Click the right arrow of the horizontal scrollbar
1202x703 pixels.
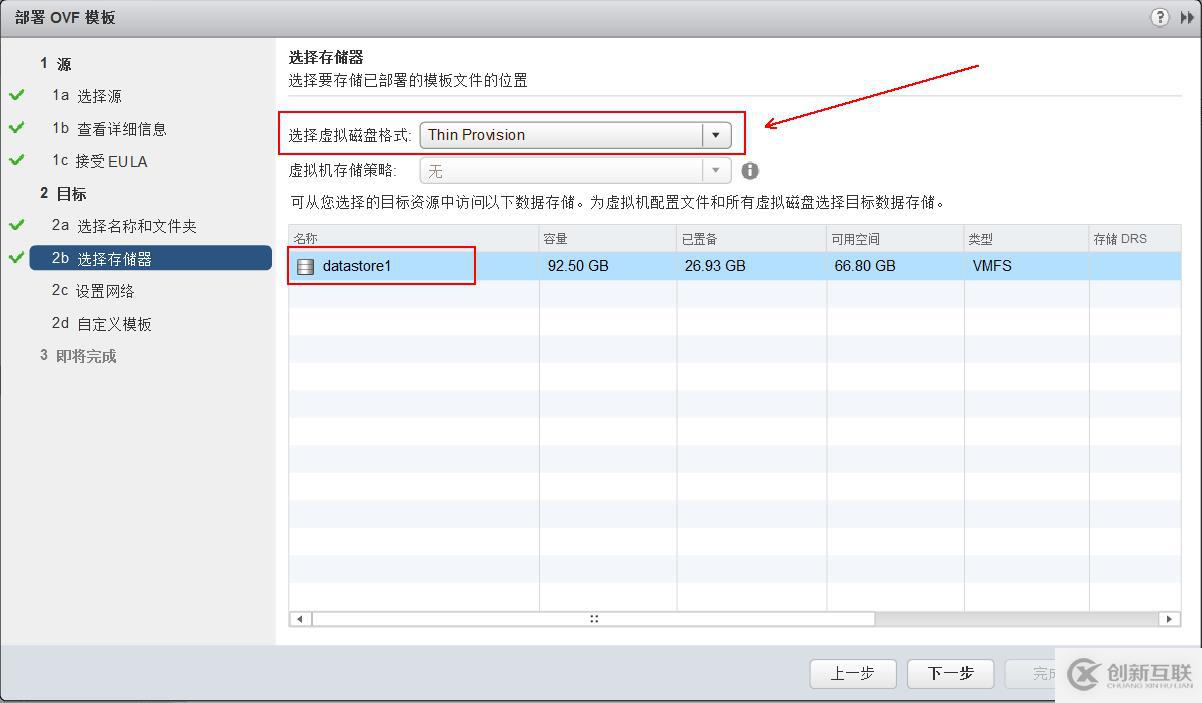click(x=1168, y=618)
